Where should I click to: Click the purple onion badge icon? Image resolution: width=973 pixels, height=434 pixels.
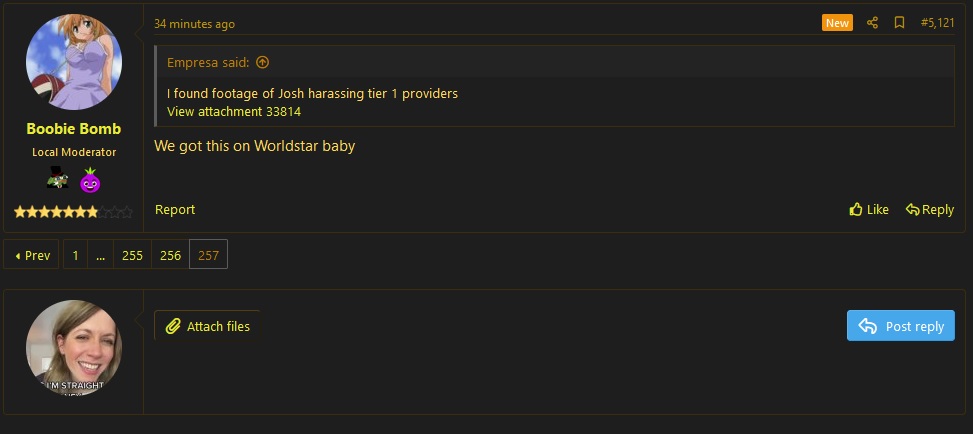pyautogui.click(x=90, y=181)
